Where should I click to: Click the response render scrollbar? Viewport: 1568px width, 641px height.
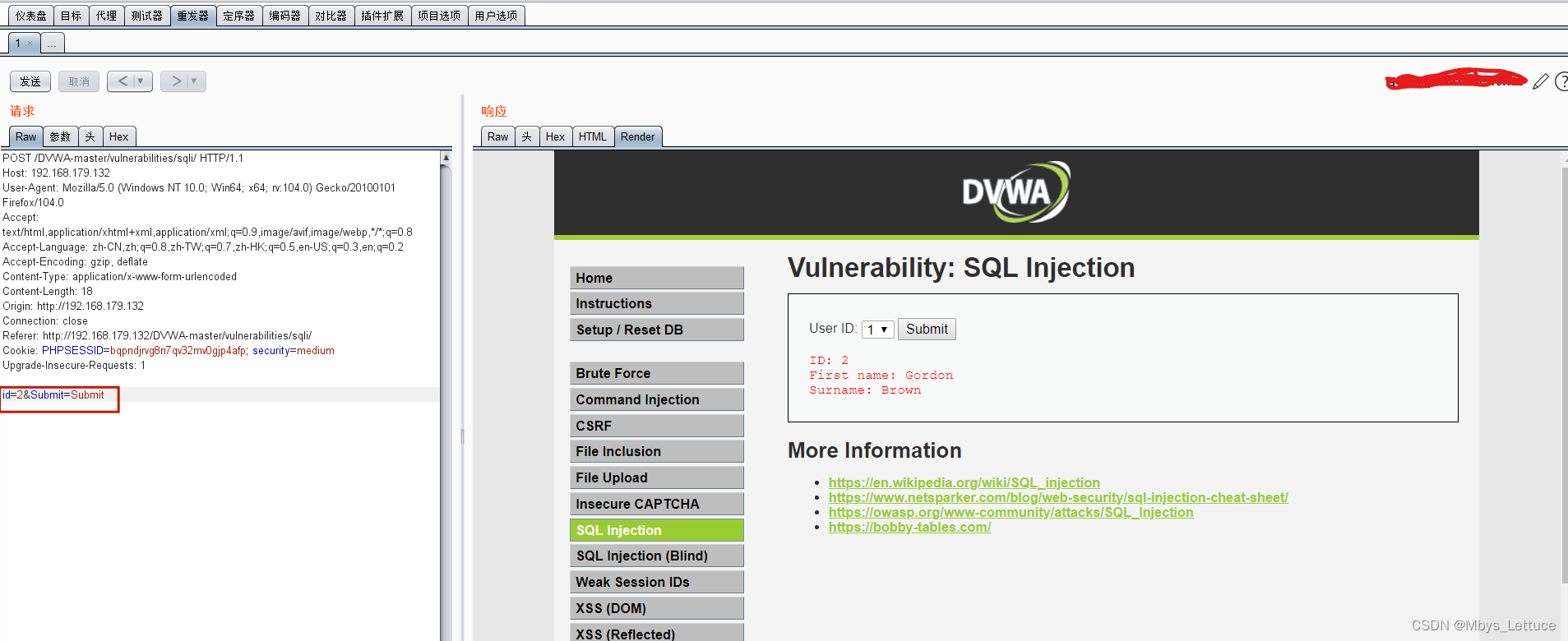pyautogui.click(x=1565, y=374)
